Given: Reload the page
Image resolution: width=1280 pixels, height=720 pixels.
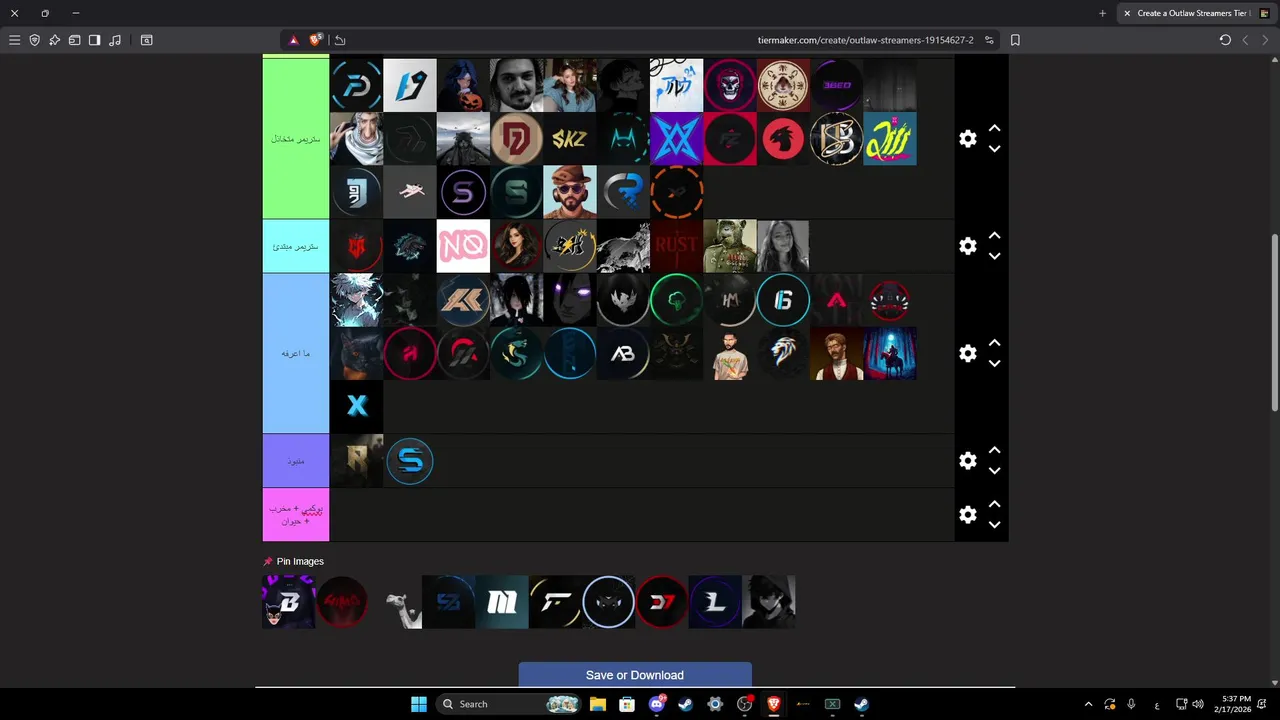Looking at the screenshot, I should coord(1225,40).
